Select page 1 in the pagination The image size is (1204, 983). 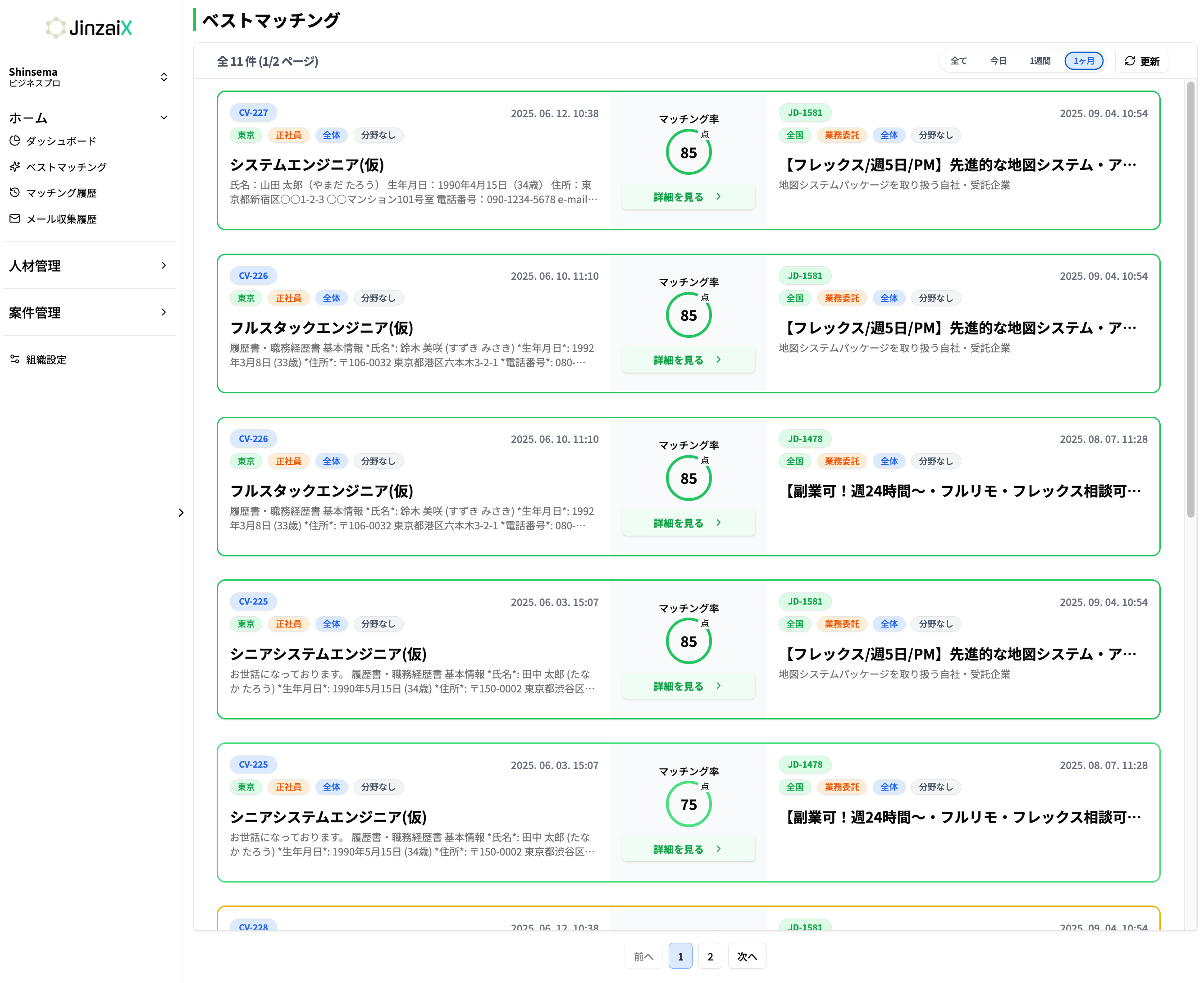pos(680,956)
